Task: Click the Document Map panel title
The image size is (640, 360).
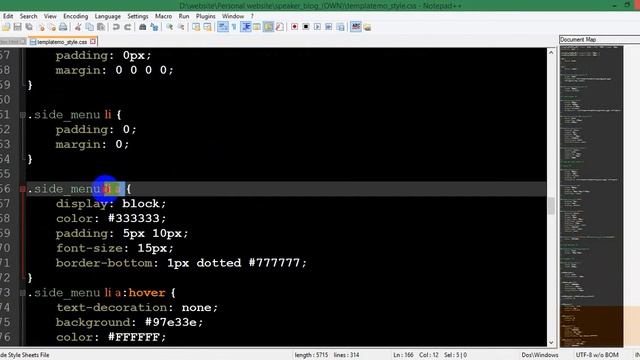Action: point(578,39)
